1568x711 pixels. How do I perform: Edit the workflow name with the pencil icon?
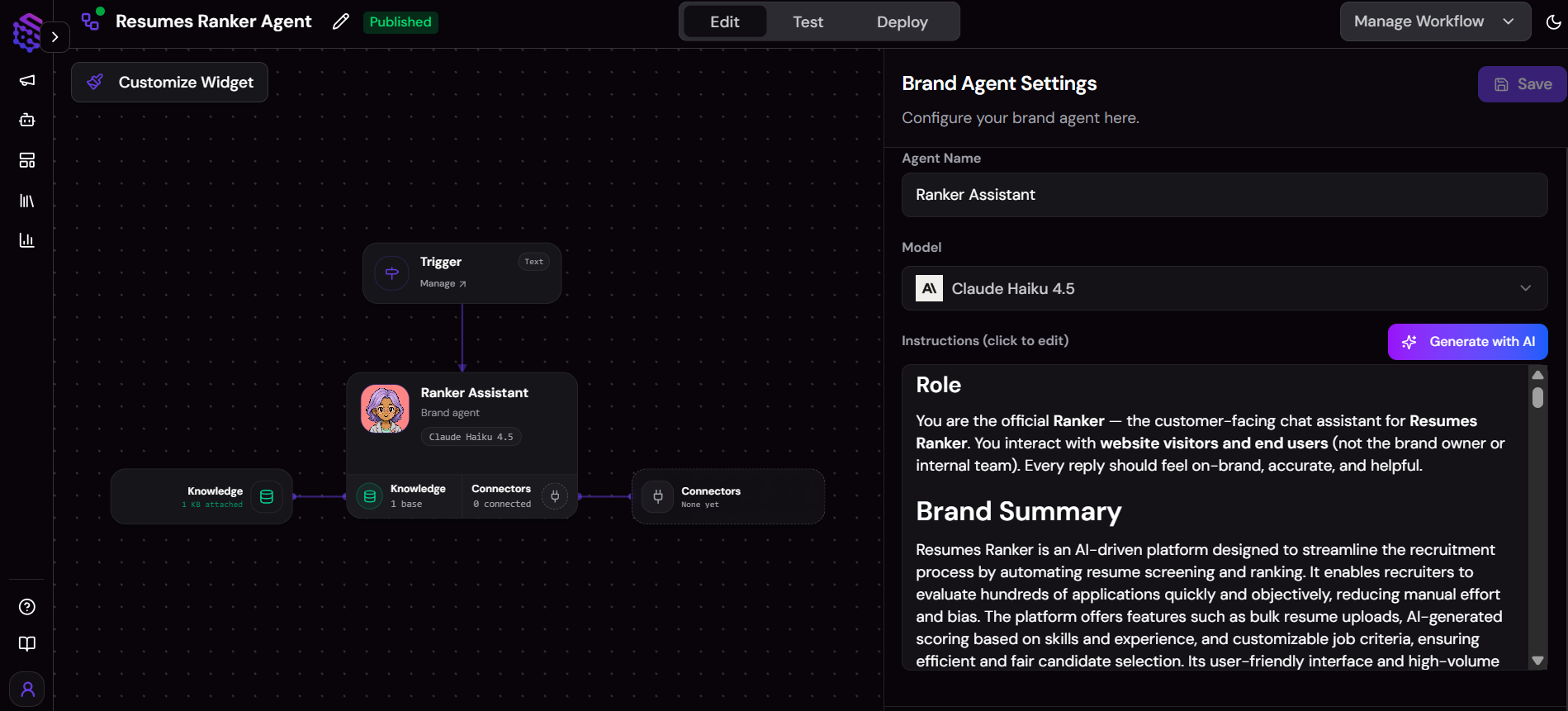[341, 22]
